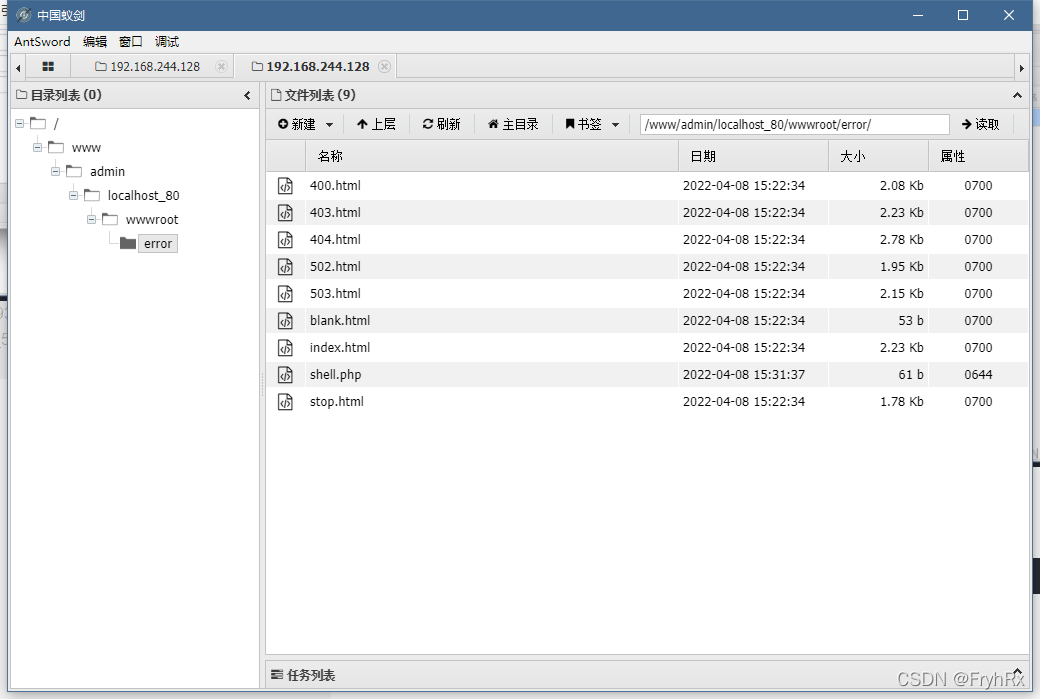The height and width of the screenshot is (699, 1040).
Task: Click the 503.html file icon
Action: pos(285,294)
